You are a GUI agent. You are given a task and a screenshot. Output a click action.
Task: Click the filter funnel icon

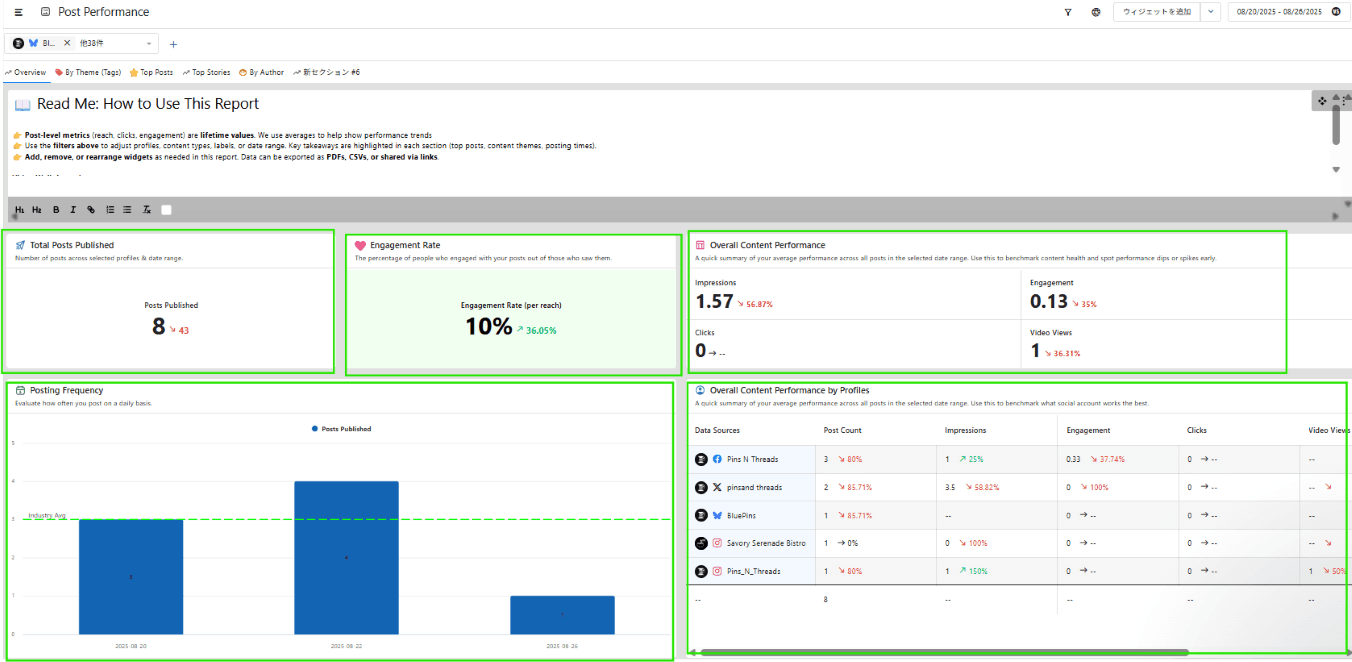1068,12
